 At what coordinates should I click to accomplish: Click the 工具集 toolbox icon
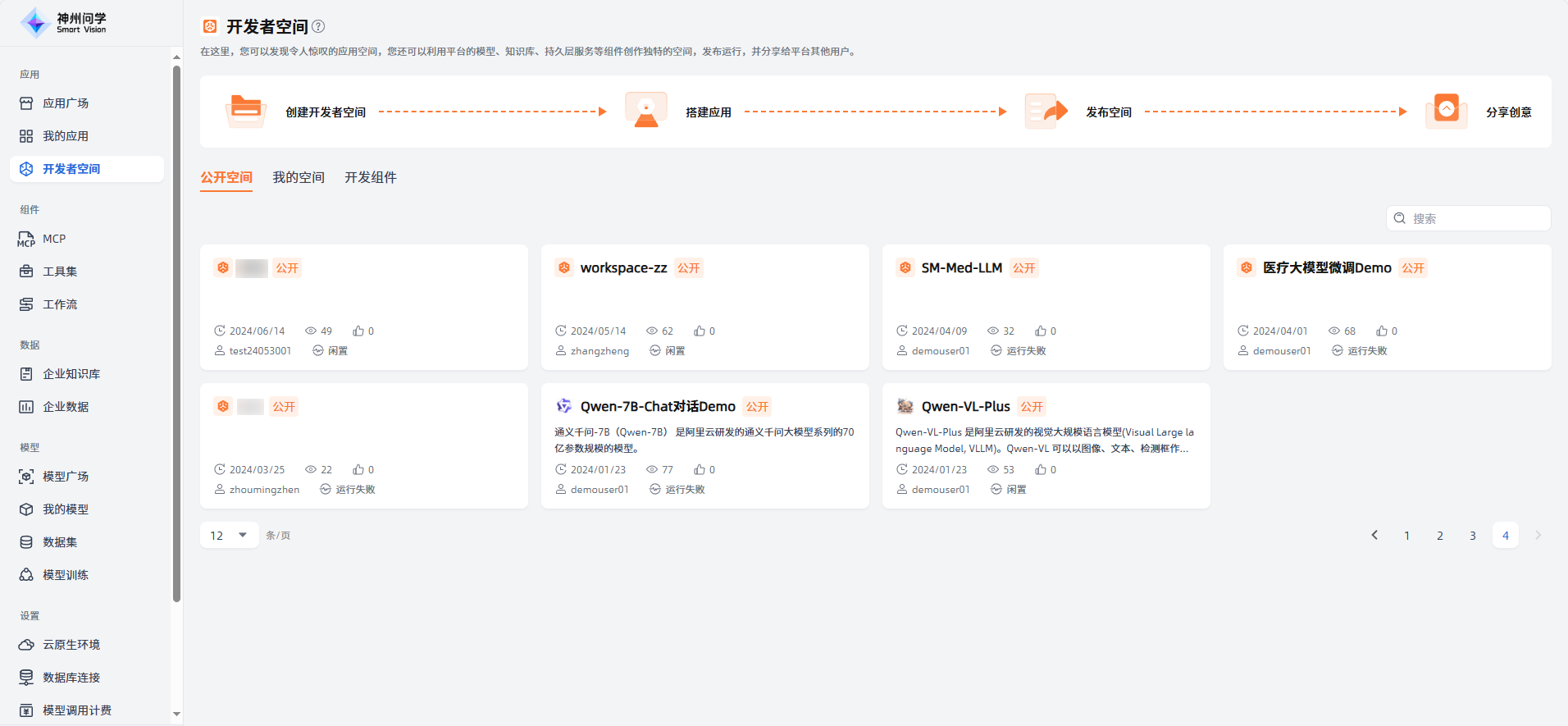pos(26,272)
